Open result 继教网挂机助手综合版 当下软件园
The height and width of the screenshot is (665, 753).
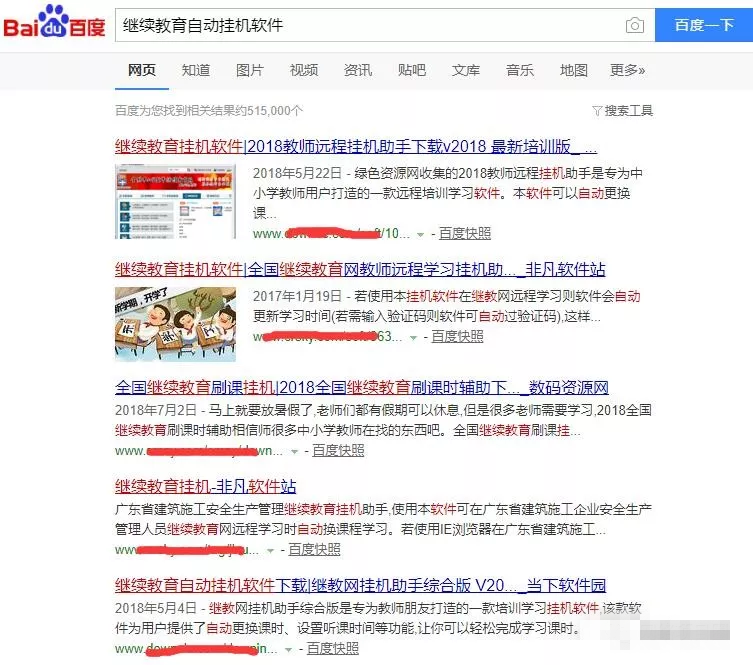coord(360,585)
